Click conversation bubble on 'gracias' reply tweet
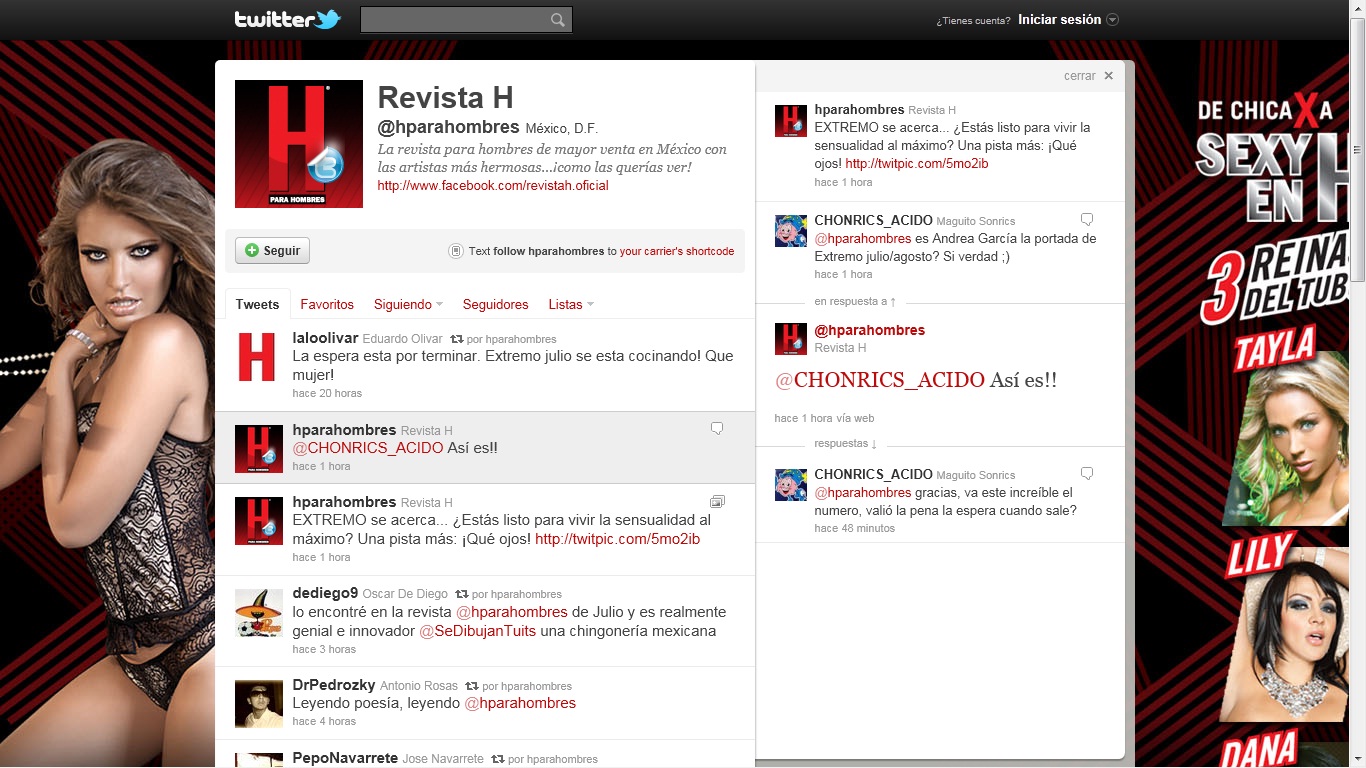The width and height of the screenshot is (1366, 768). coord(1087,473)
